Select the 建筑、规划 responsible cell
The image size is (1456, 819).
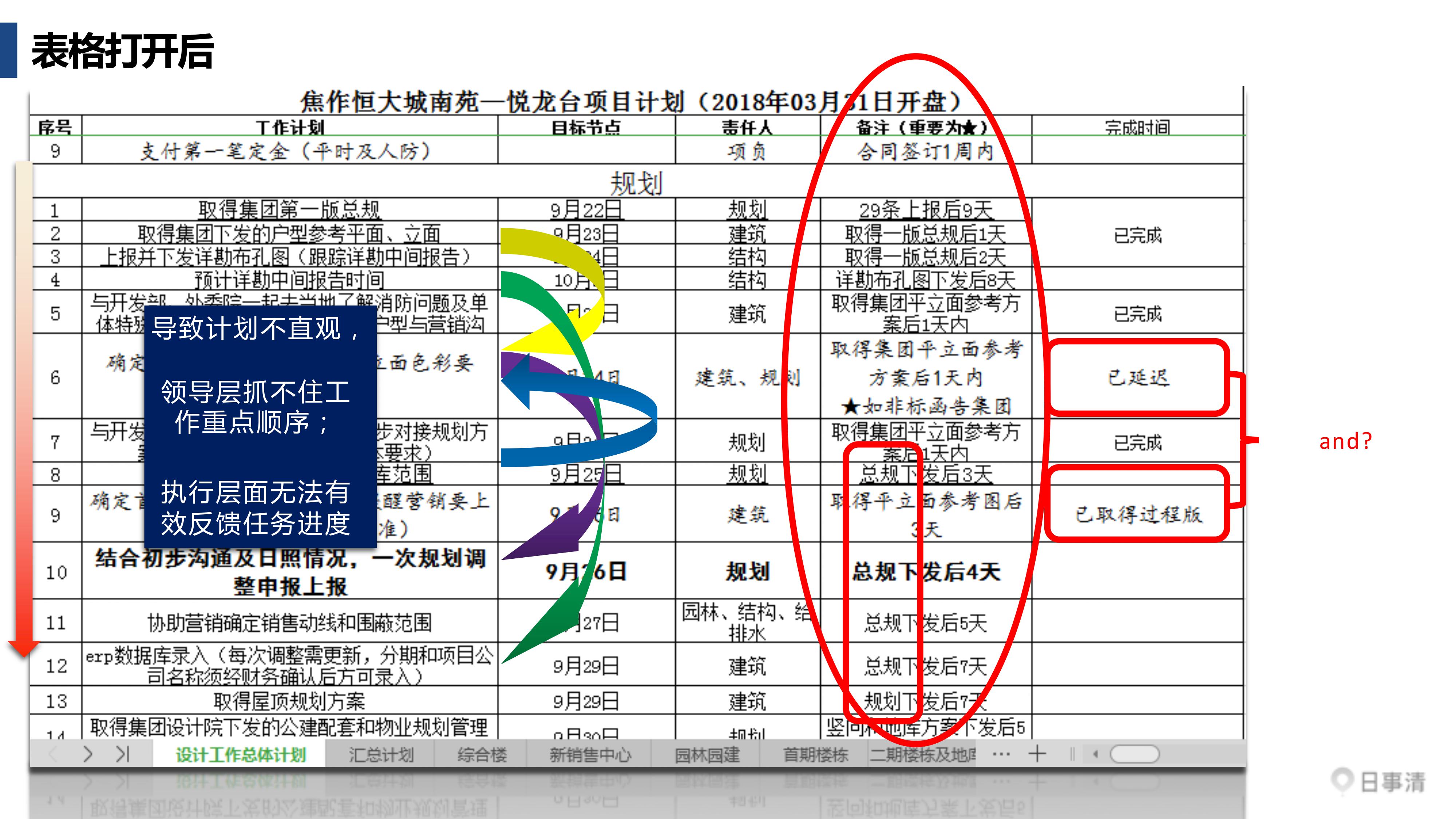pyautogui.click(x=747, y=376)
